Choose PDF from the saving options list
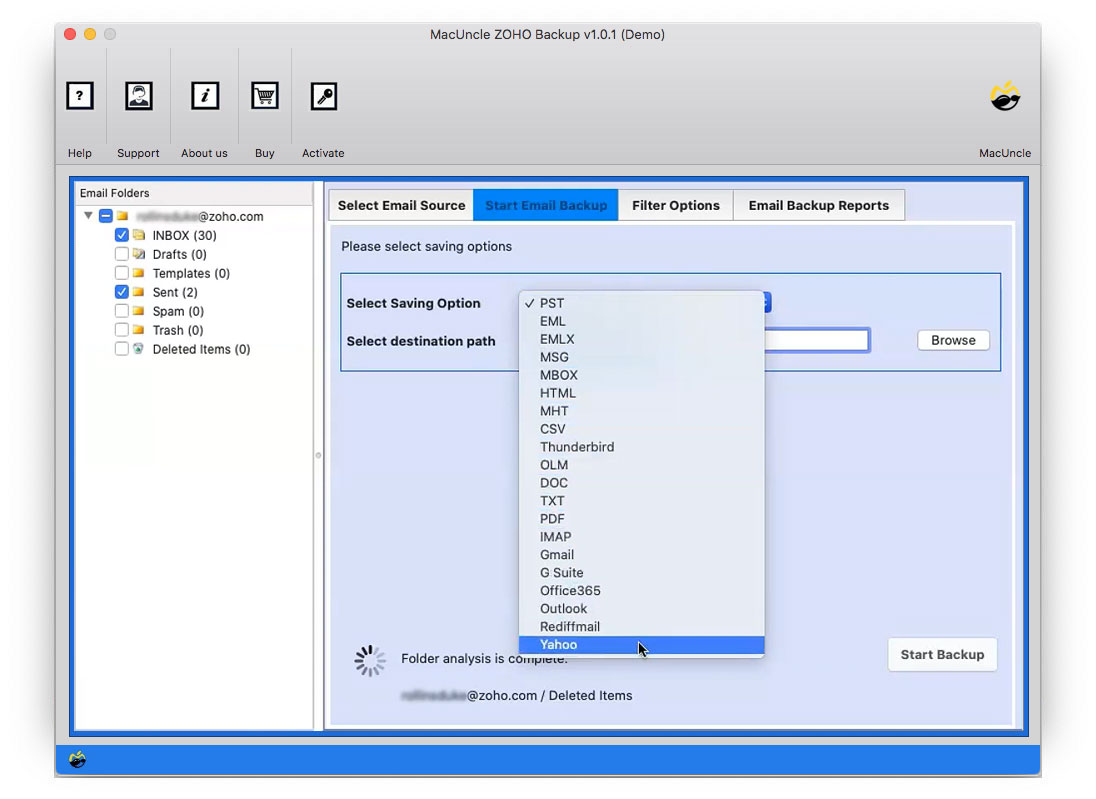1096x799 pixels. coord(553,518)
